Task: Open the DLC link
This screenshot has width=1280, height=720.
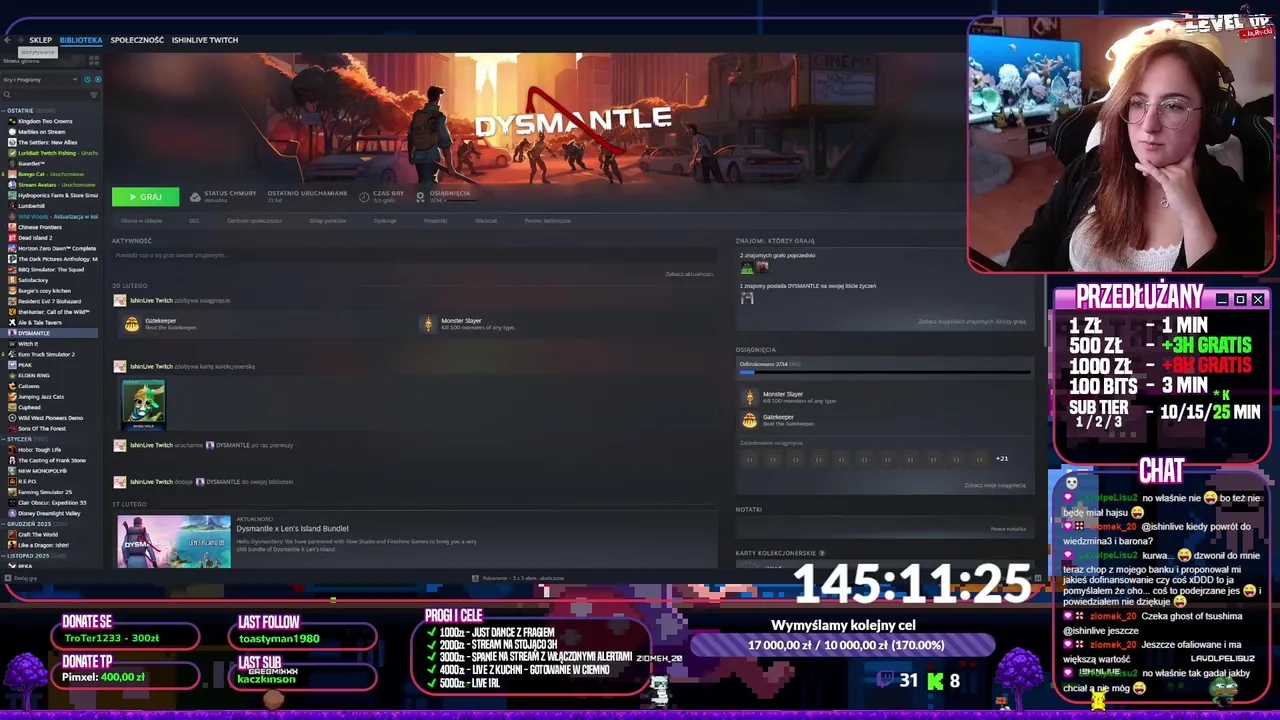Action: pos(195,221)
